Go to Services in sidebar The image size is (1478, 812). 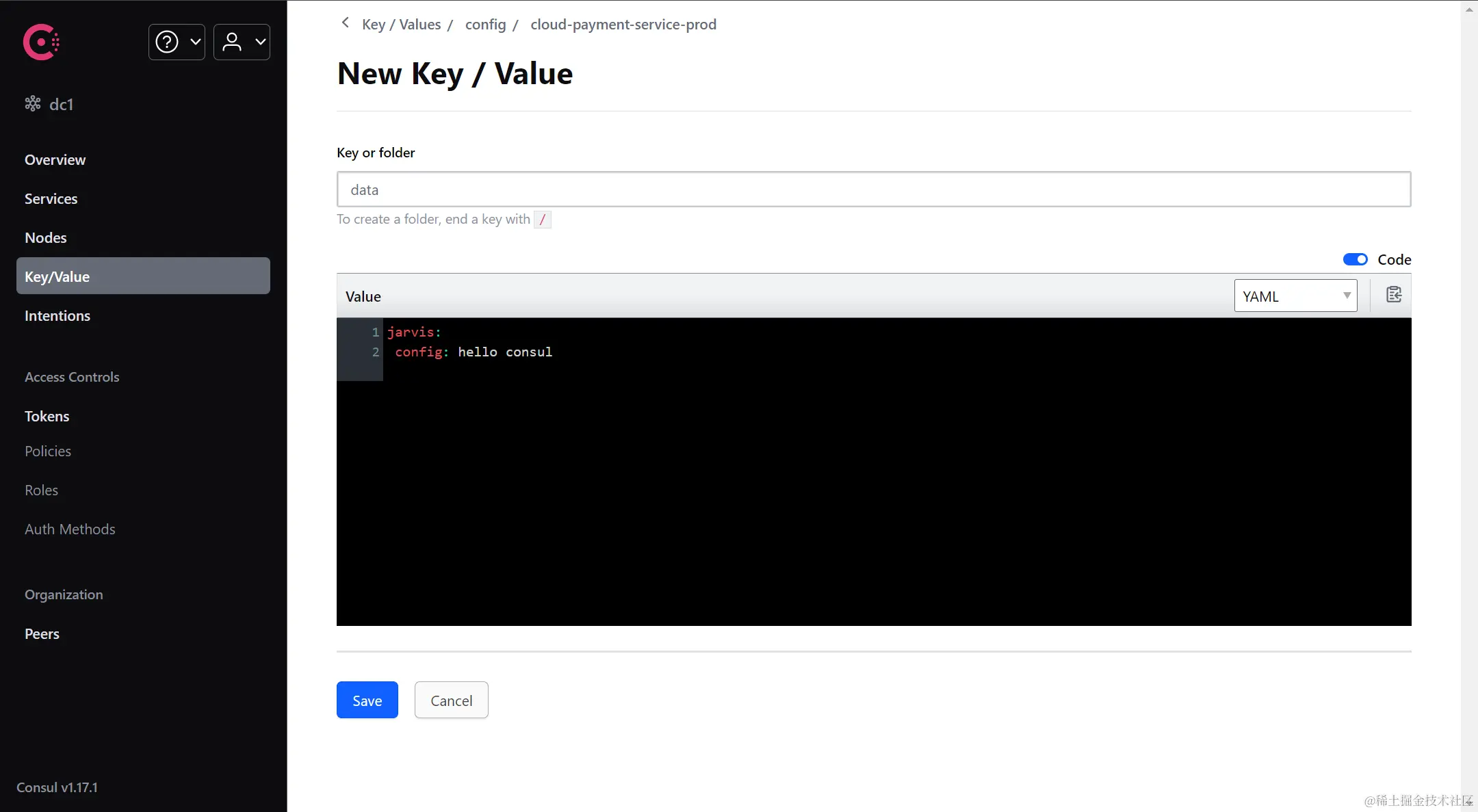51,198
